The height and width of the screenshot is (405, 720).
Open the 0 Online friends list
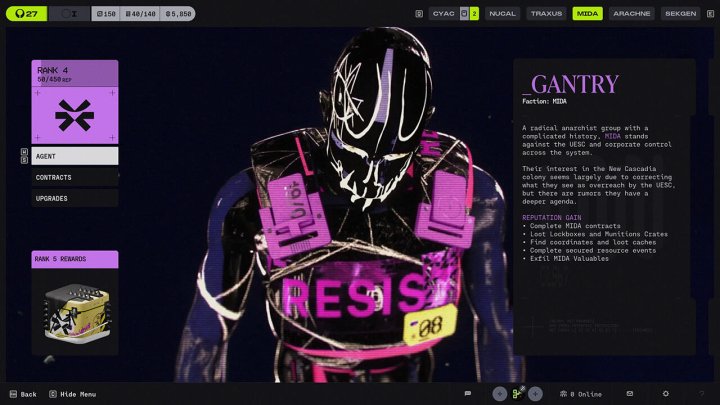(580, 394)
